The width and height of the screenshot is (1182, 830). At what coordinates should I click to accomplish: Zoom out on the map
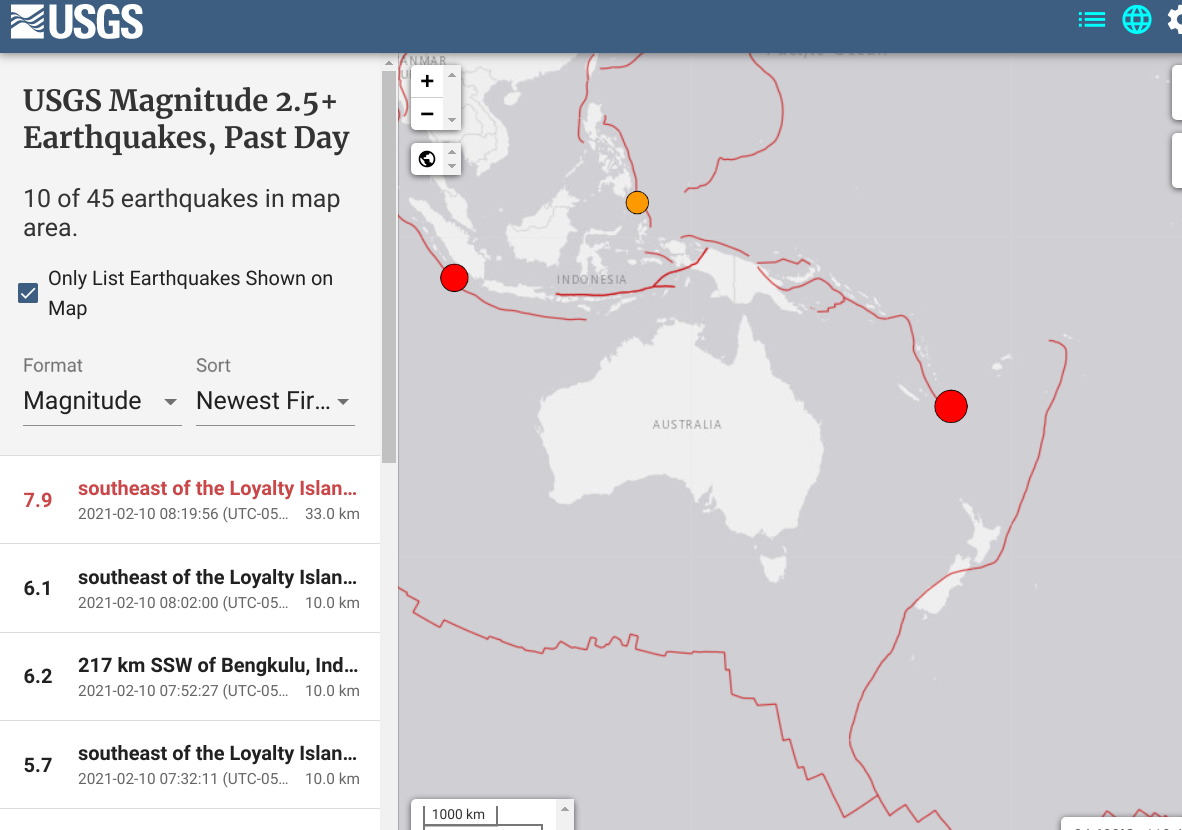coord(427,114)
